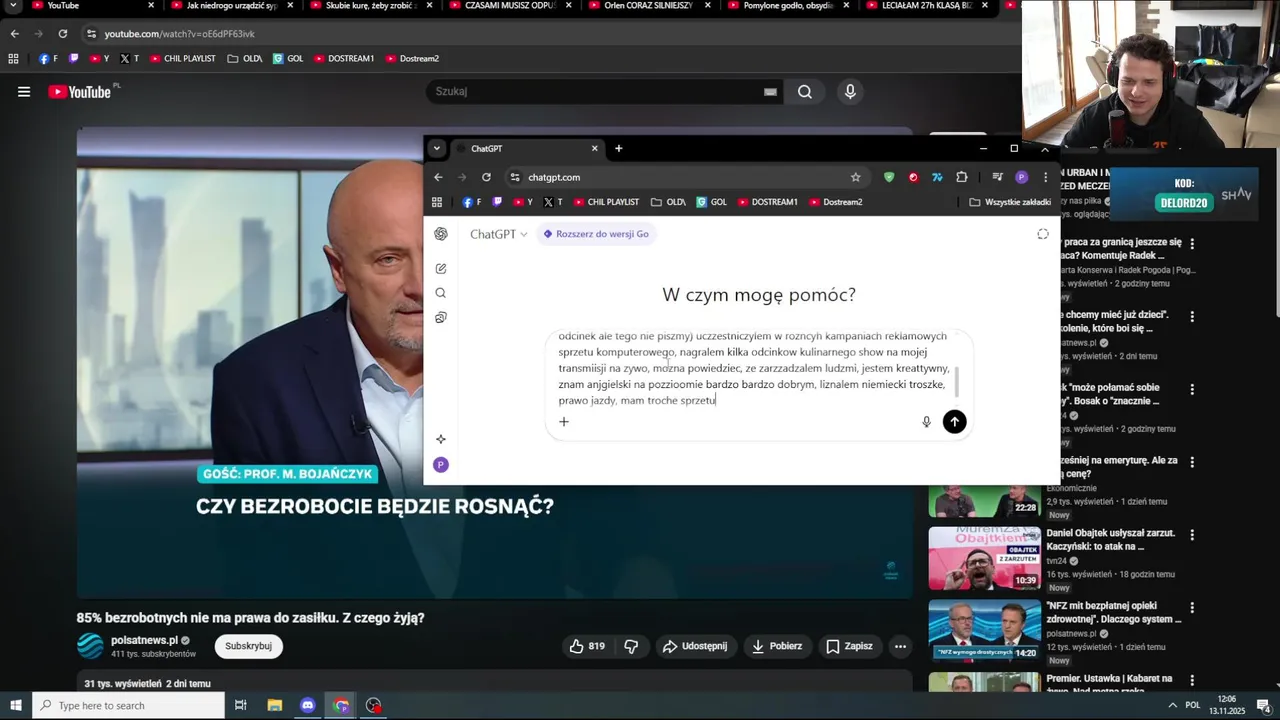
Task: Open the Windows Start menu
Action: click(16, 706)
